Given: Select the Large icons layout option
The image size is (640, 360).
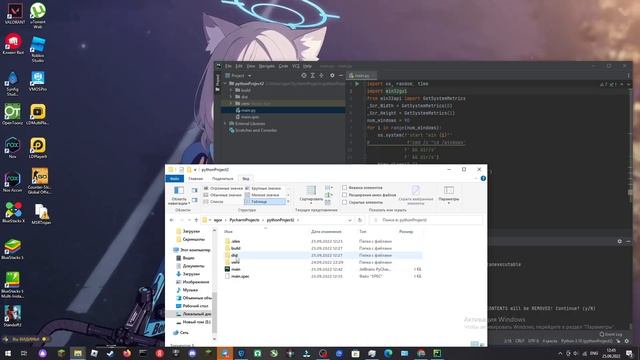Looking at the screenshot, I should coord(263,188).
